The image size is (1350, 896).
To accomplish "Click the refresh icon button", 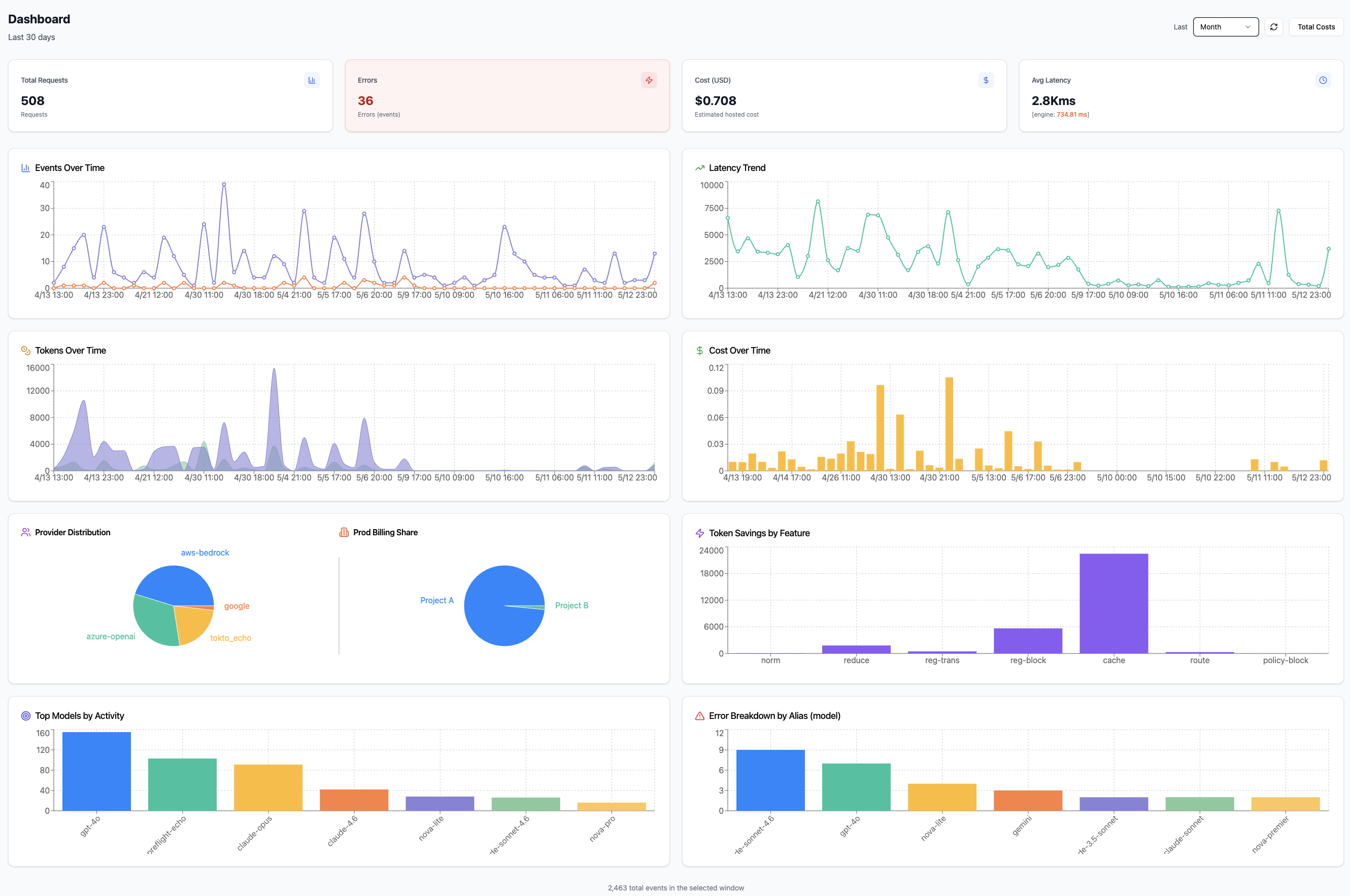I will pos(1273,27).
